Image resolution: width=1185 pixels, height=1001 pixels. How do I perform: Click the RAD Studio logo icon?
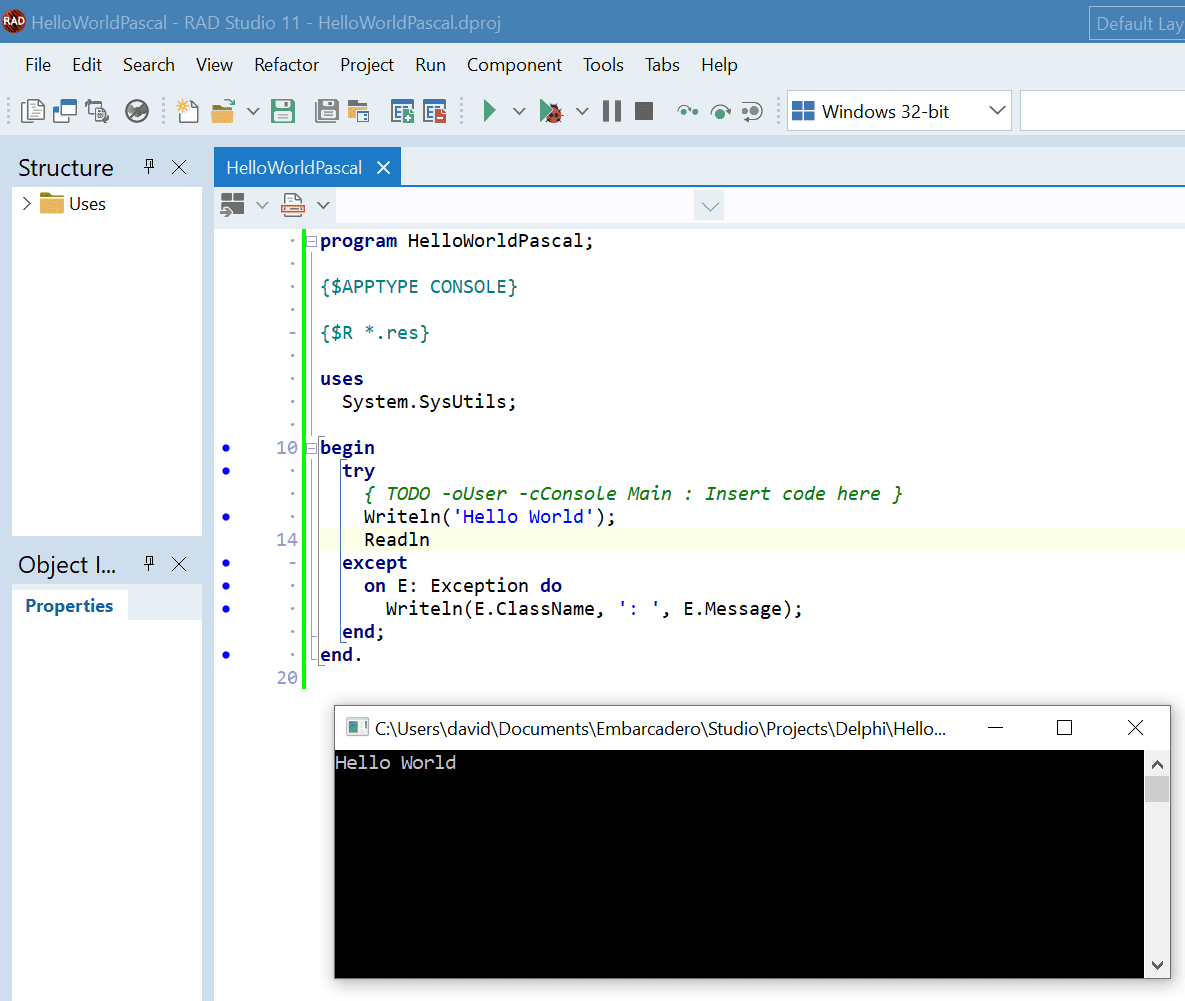coord(14,21)
